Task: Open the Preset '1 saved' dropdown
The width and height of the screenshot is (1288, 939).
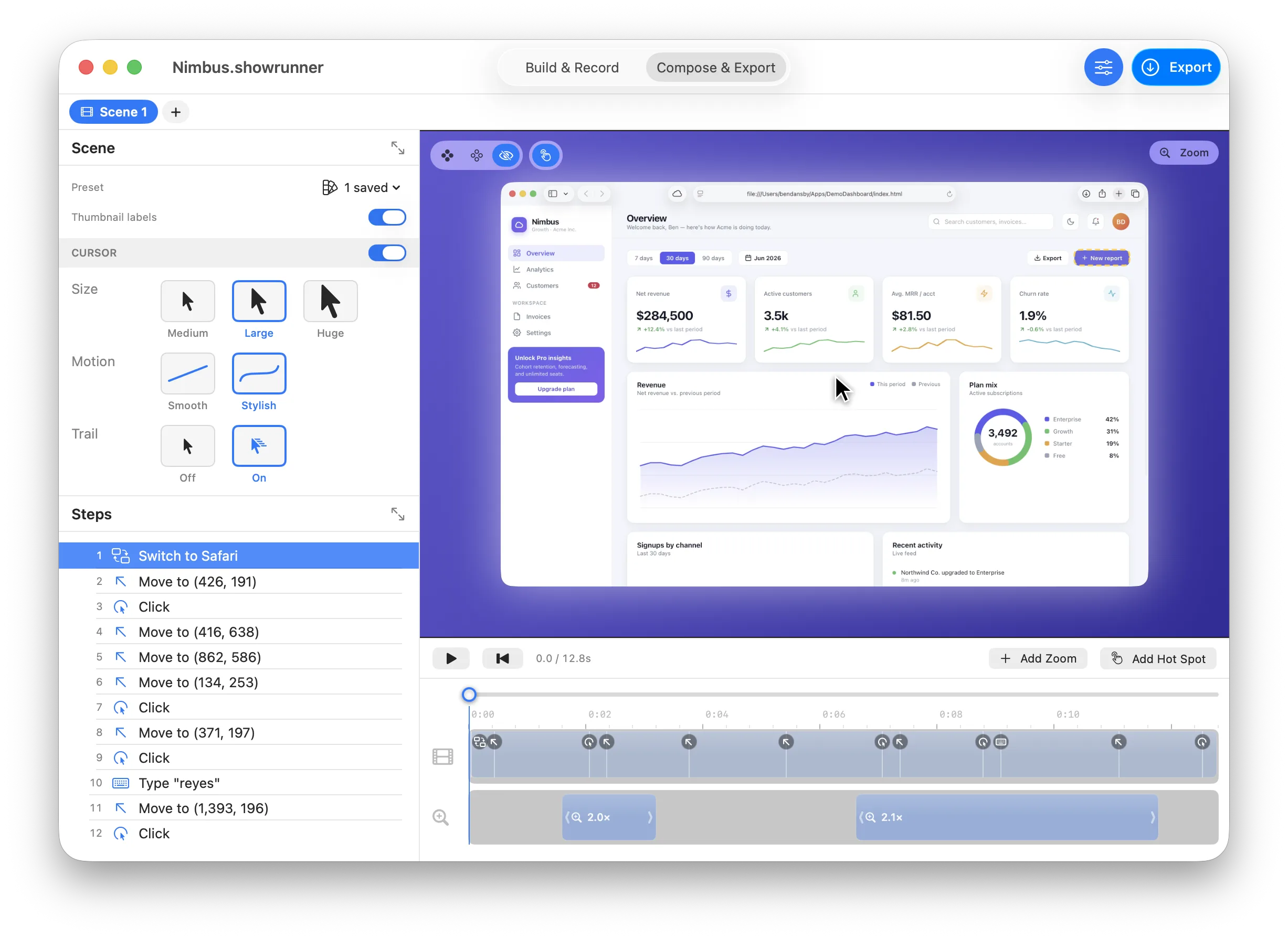Action: tap(361, 188)
